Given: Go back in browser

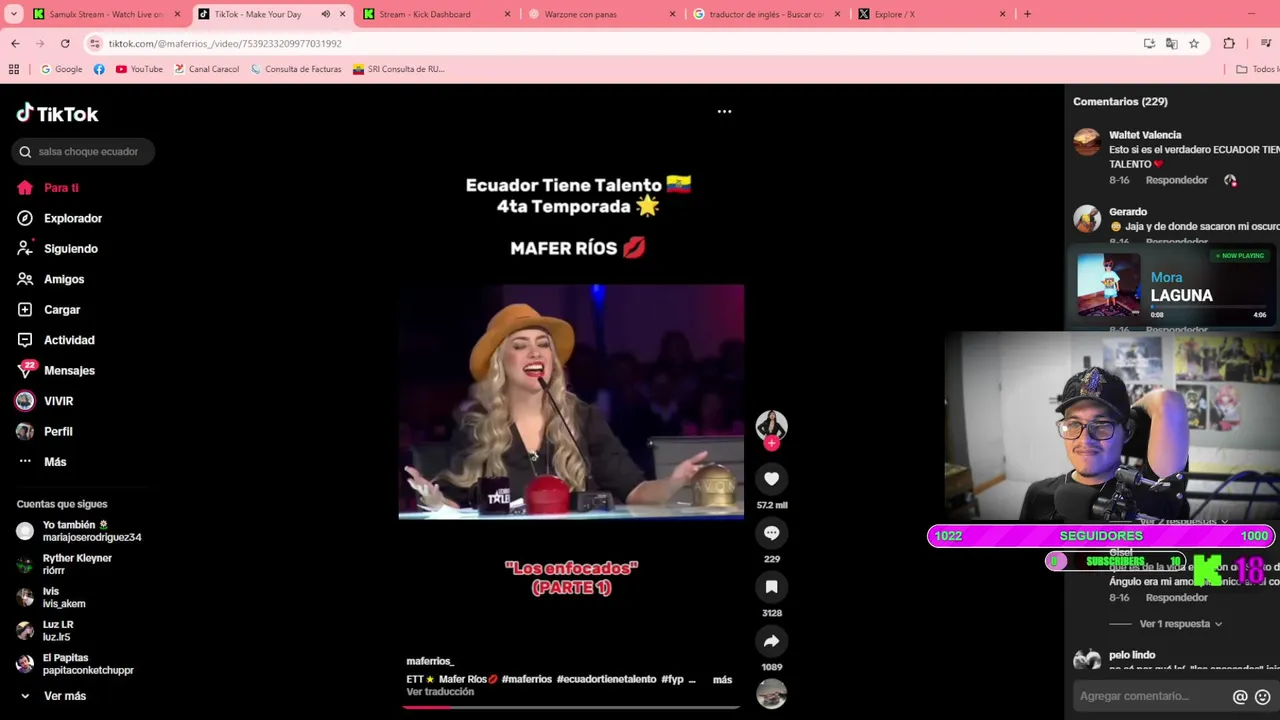Looking at the screenshot, I should (15, 44).
